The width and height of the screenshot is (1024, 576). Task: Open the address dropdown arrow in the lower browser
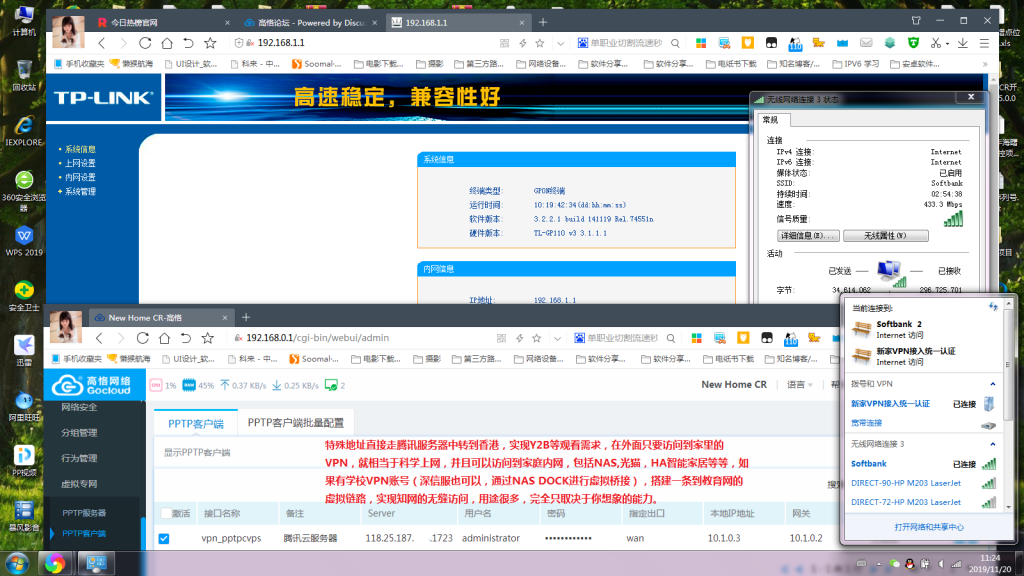tap(557, 338)
